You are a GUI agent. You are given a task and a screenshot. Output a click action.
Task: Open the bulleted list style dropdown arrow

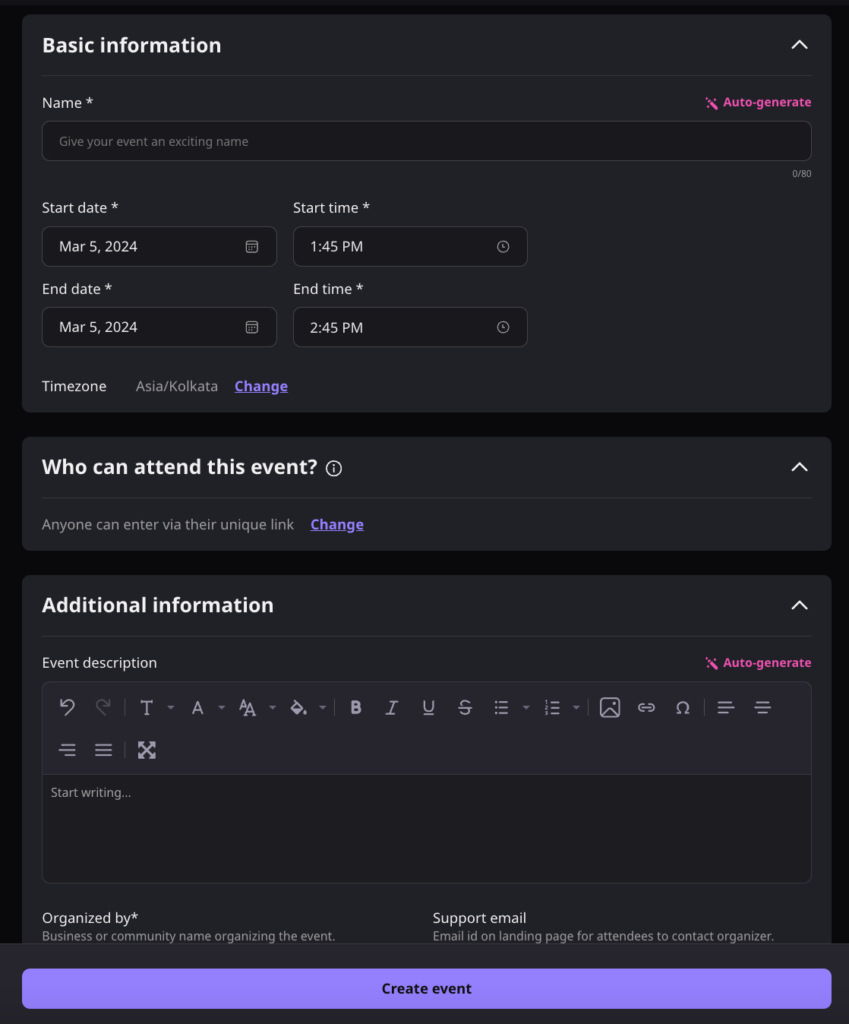pos(526,708)
